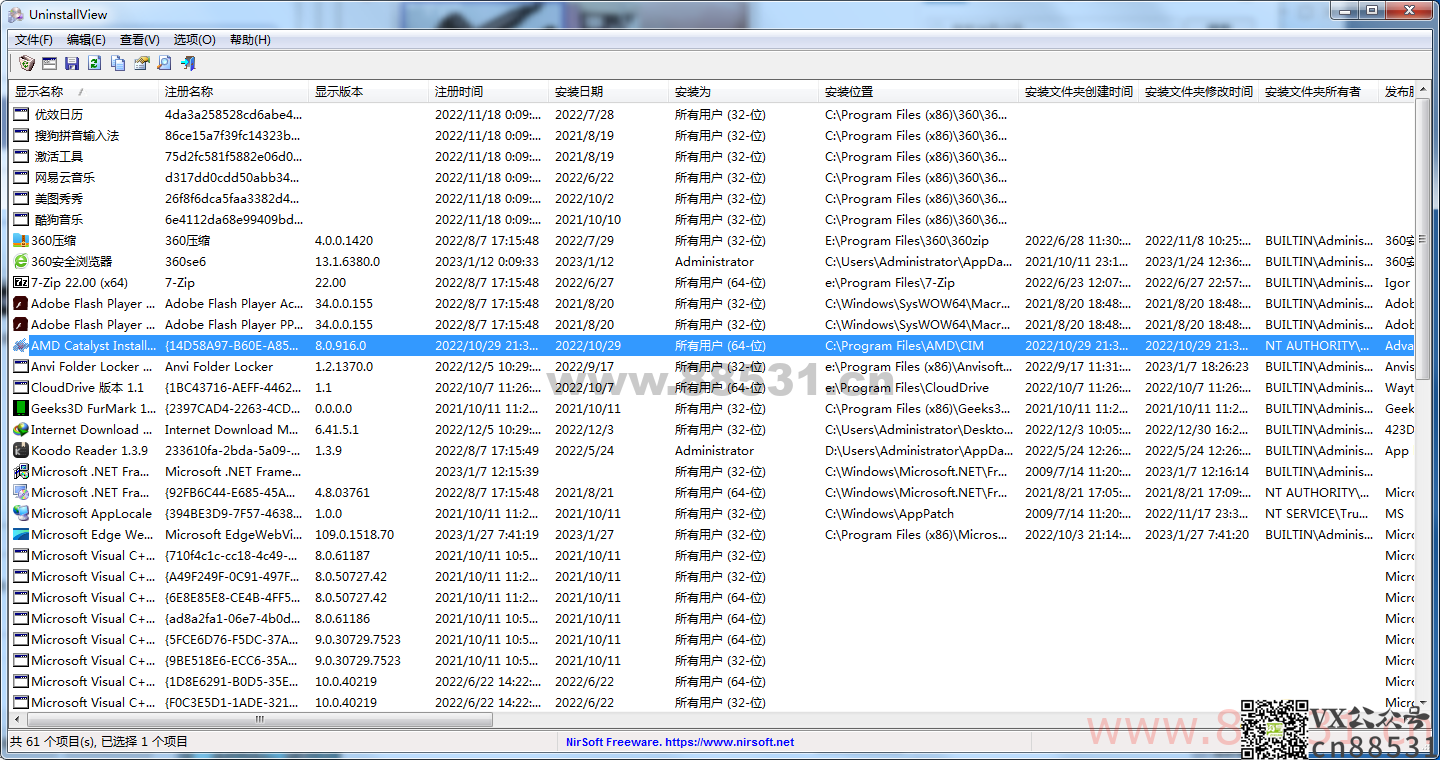The image size is (1440, 760).
Task: Sort by the 注册名称 column header
Action: click(x=234, y=92)
